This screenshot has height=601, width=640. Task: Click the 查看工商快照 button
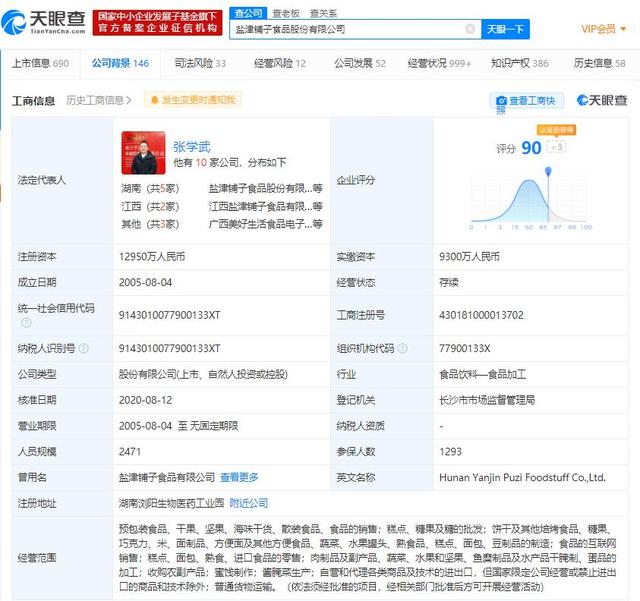point(526,103)
